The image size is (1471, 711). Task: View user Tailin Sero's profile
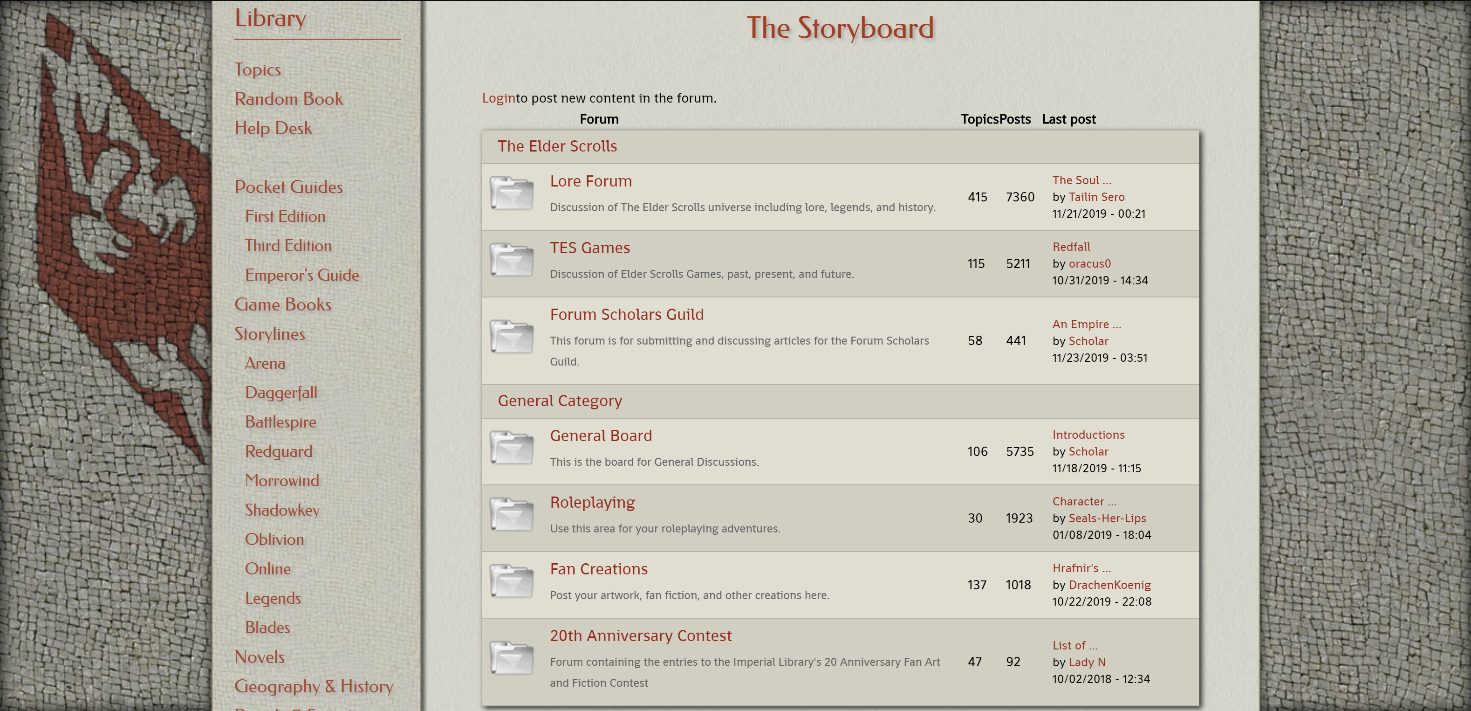click(x=1096, y=197)
